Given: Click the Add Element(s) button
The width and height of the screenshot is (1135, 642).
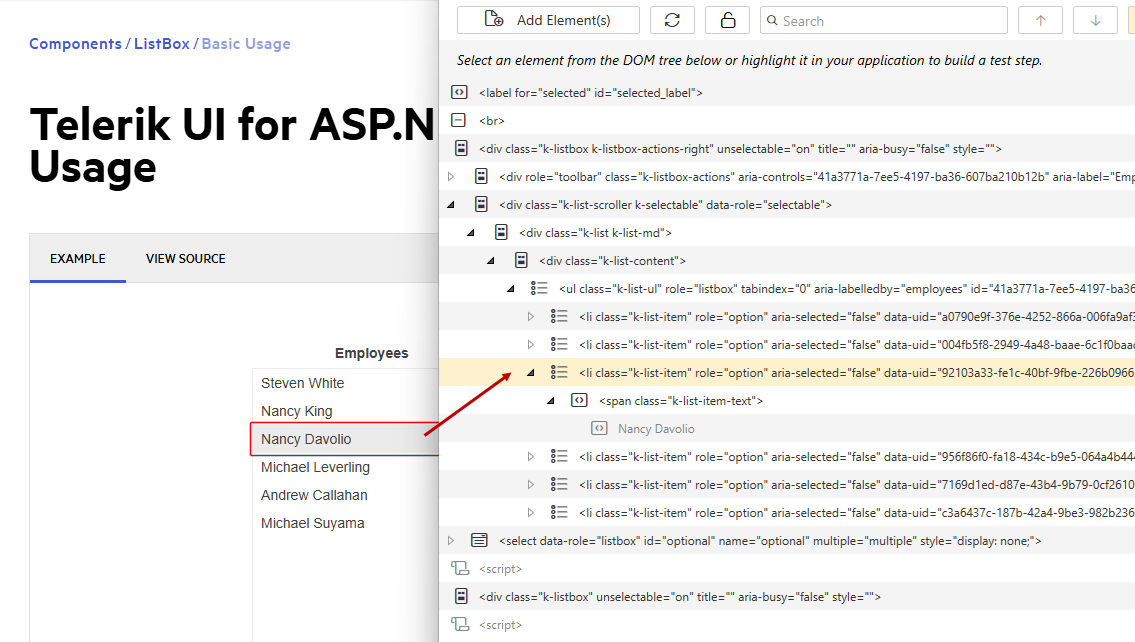Looking at the screenshot, I should tap(548, 21).
